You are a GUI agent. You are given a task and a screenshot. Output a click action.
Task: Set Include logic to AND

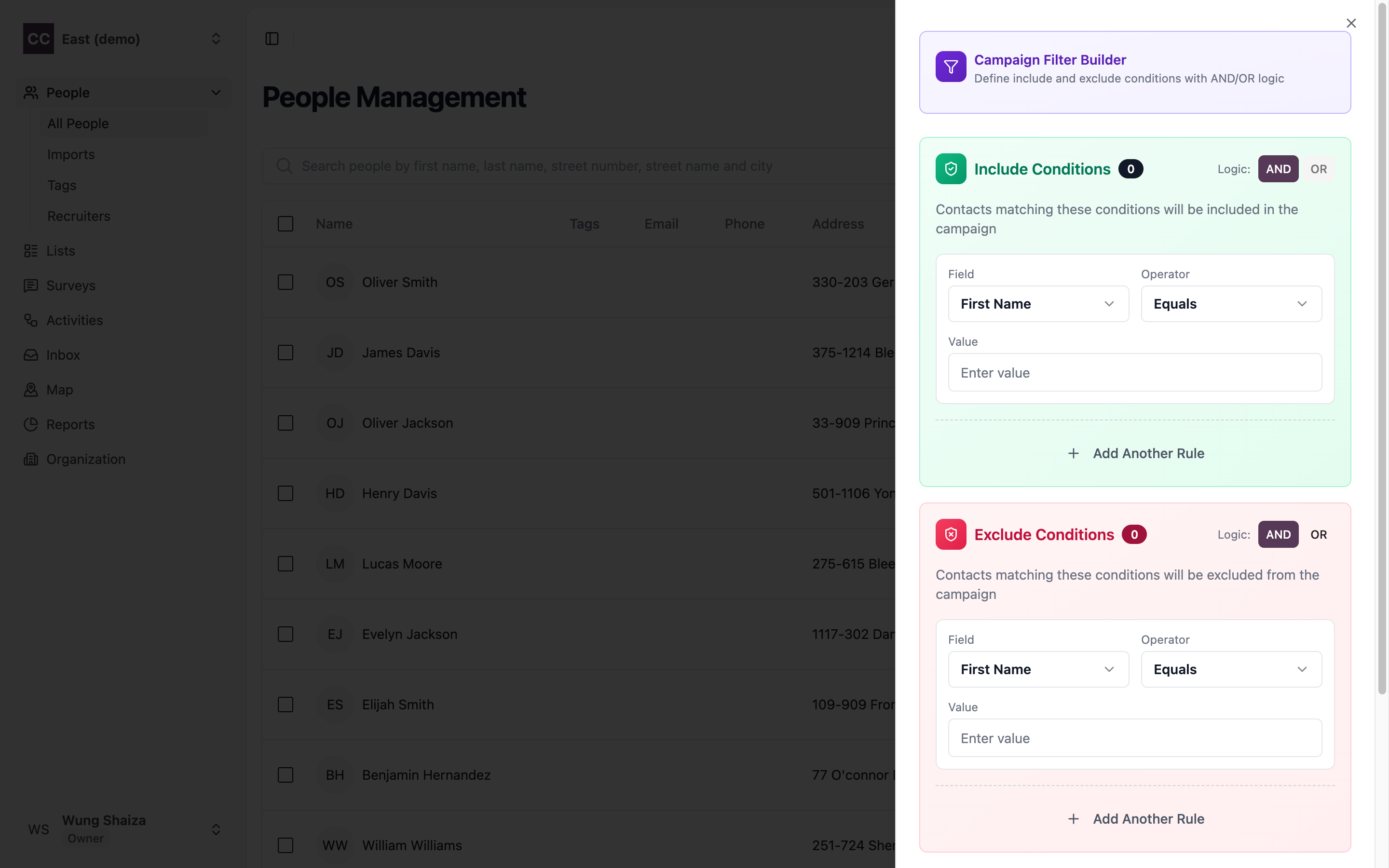click(1278, 169)
